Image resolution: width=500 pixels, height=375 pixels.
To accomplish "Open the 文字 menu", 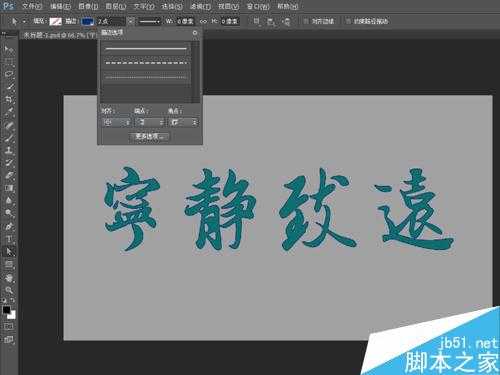I will tap(144, 6).
